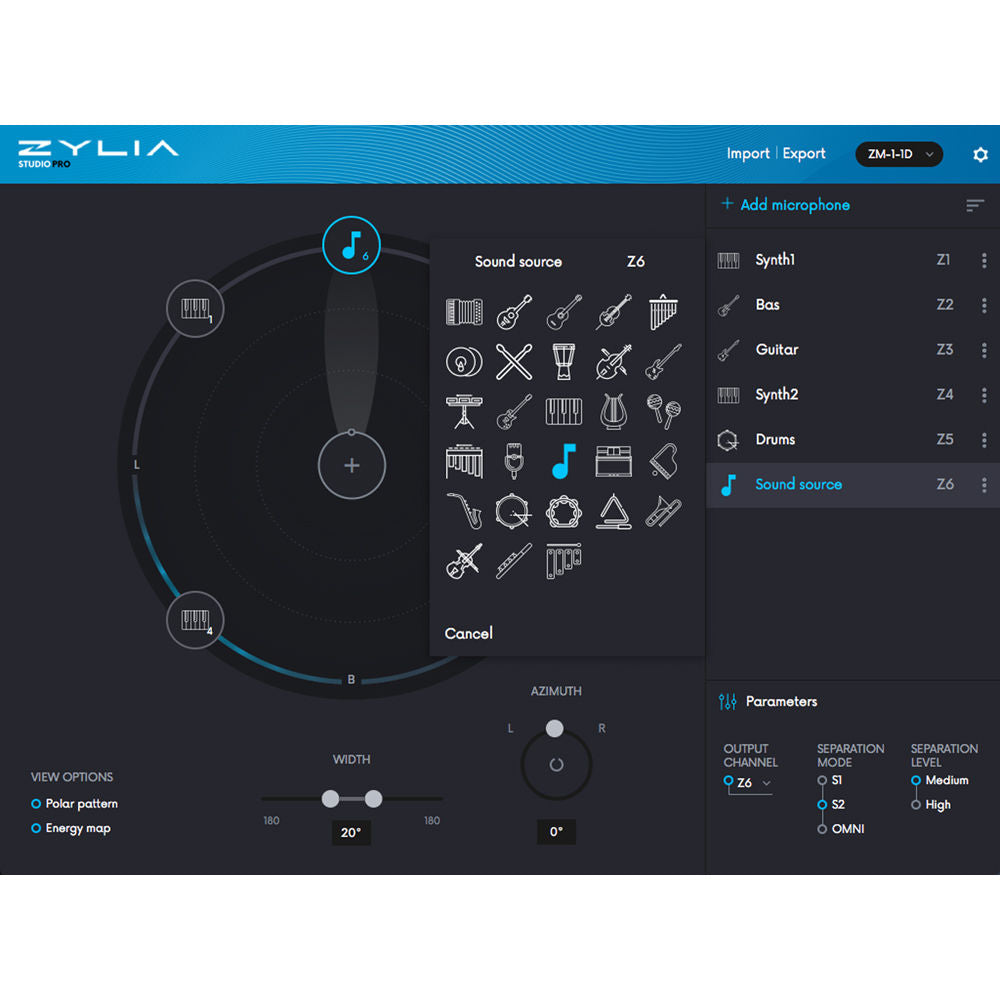Choose the grand piano icon
Image resolution: width=1000 pixels, height=1000 pixels.
coord(664,461)
